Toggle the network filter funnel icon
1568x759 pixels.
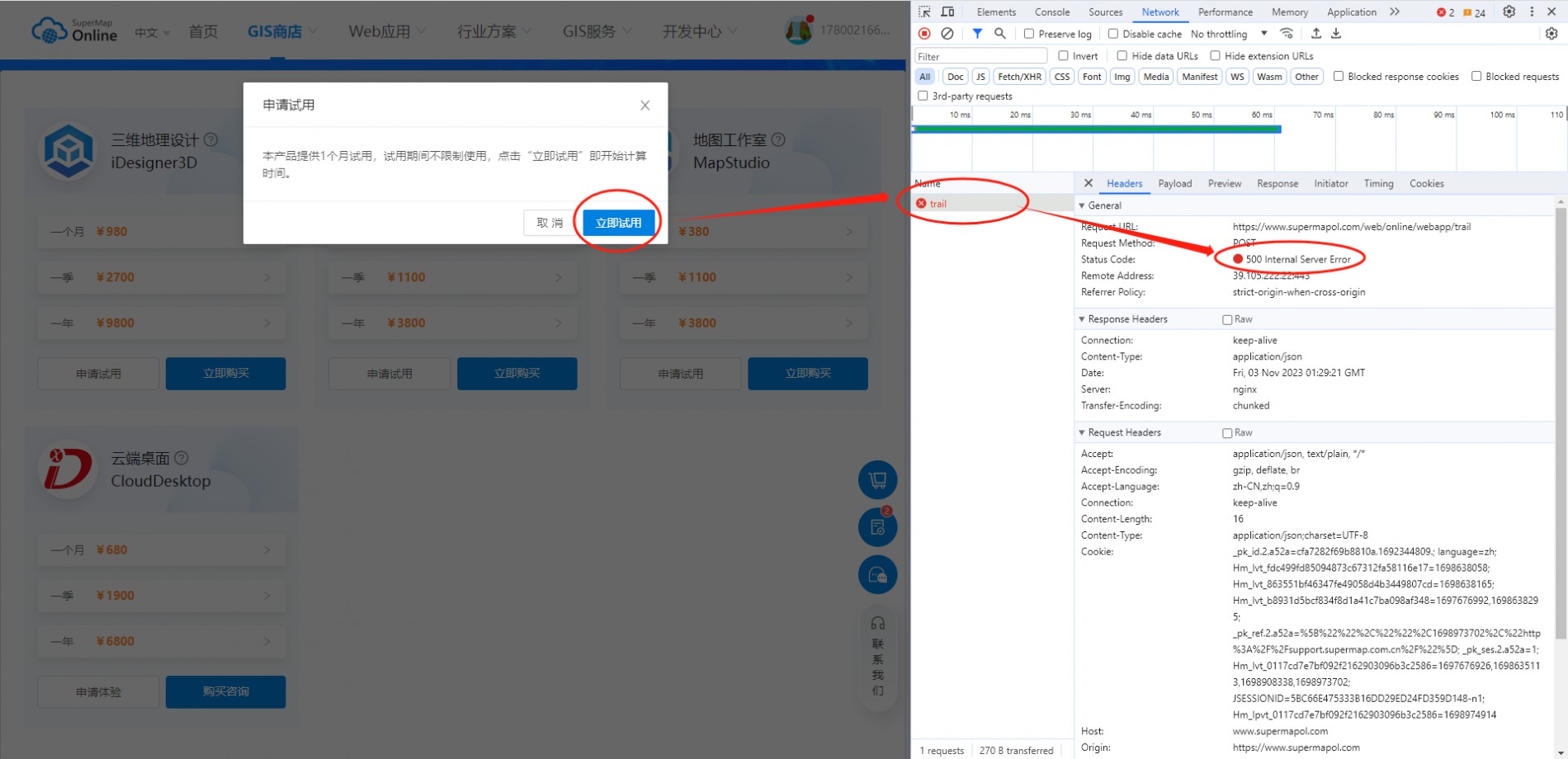977,34
